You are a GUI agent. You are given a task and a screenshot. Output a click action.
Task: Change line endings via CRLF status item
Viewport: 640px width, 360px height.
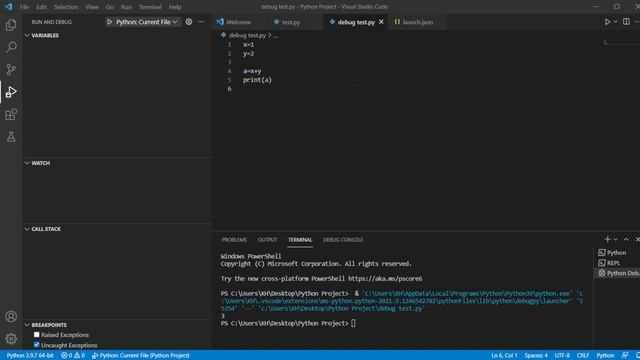(583, 356)
